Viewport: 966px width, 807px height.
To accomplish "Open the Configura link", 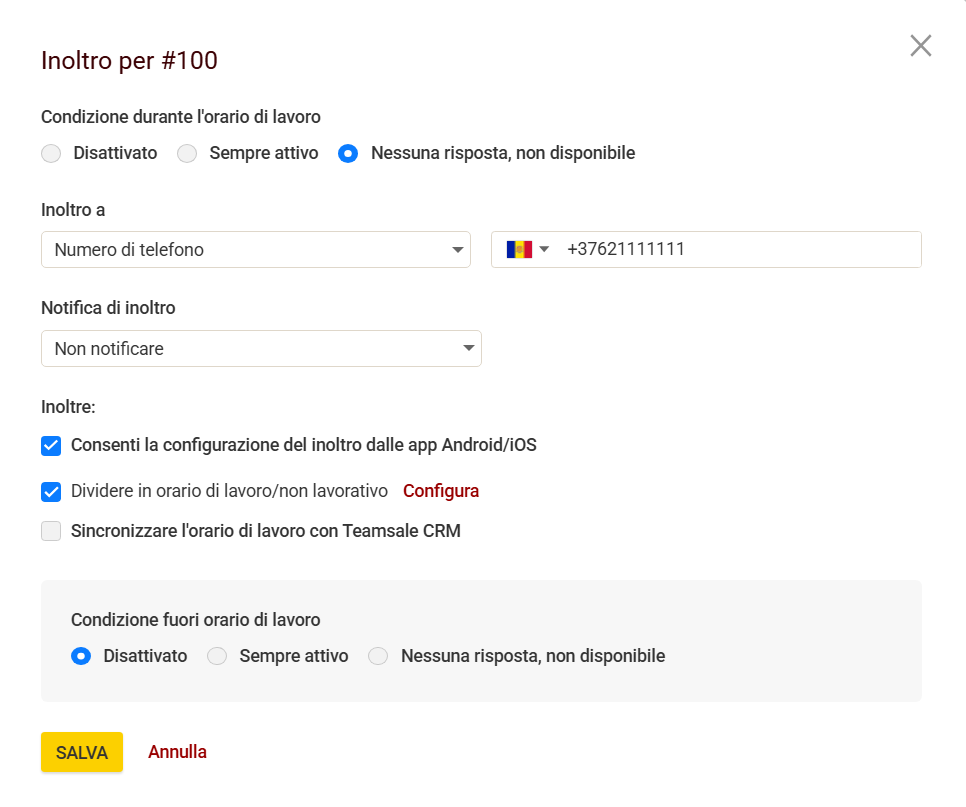I will tap(441, 491).
